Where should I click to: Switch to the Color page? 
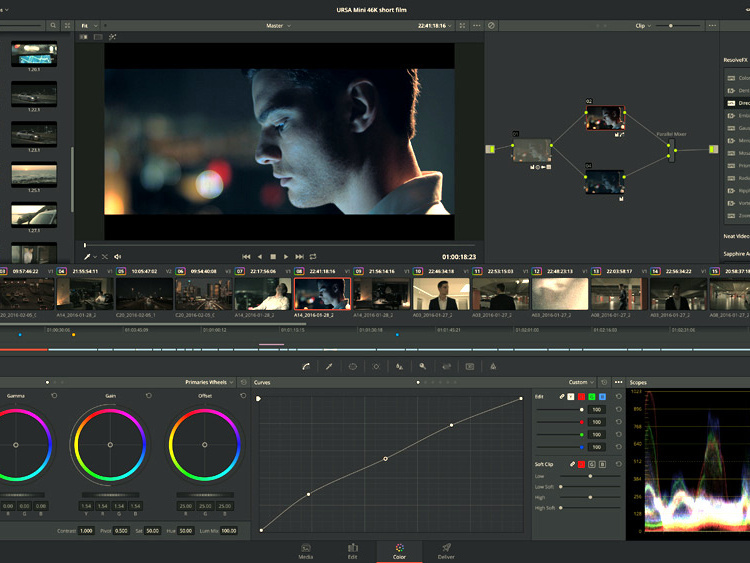399,551
